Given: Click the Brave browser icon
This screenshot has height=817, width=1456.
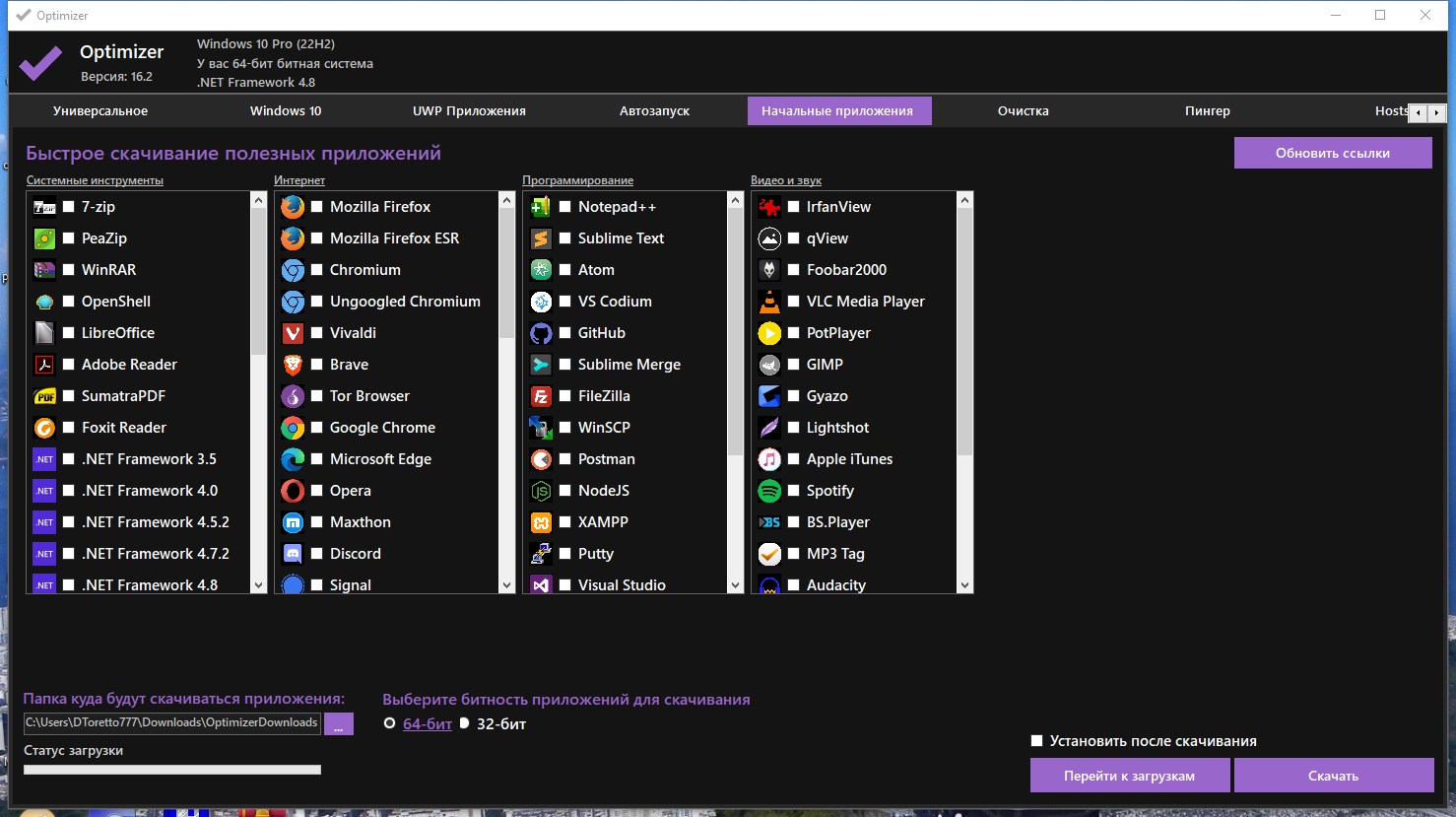Looking at the screenshot, I should point(293,365).
